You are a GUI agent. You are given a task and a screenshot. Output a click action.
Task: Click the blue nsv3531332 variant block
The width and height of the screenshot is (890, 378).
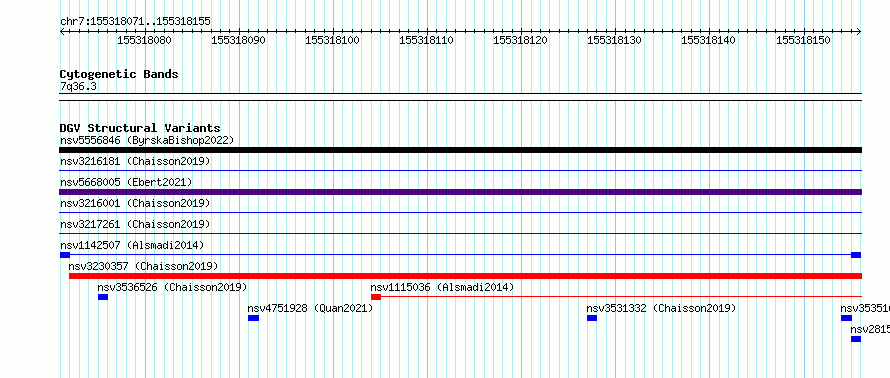click(592, 318)
